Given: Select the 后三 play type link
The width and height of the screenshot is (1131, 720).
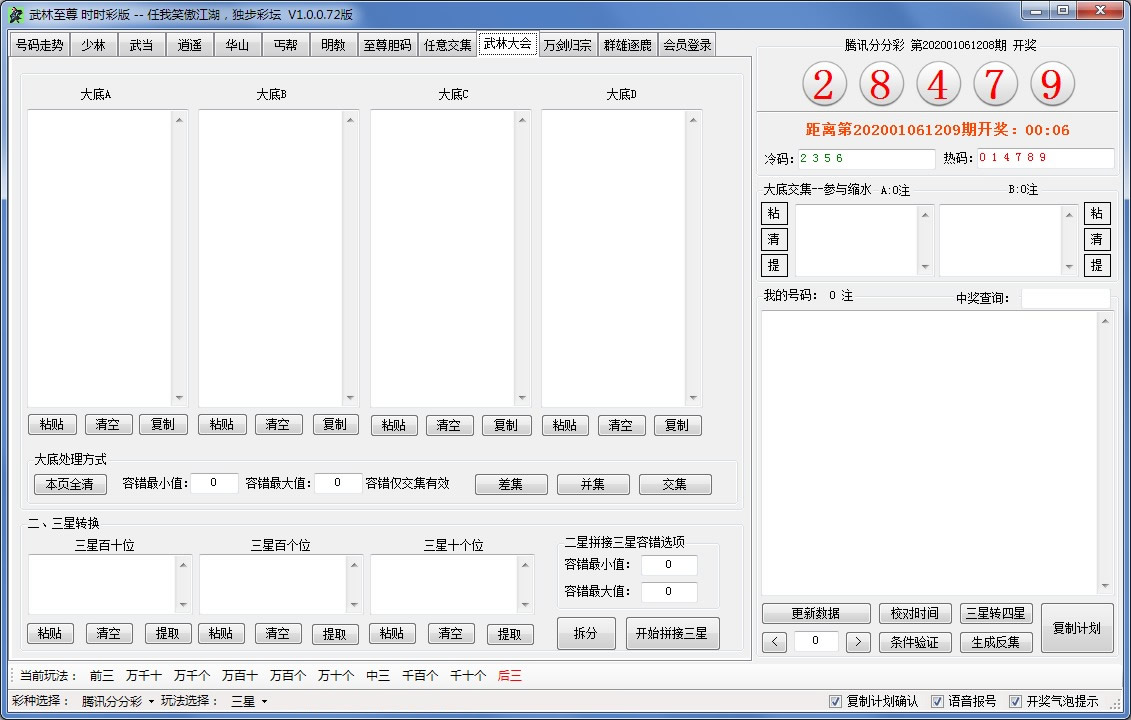Looking at the screenshot, I should [x=509, y=676].
